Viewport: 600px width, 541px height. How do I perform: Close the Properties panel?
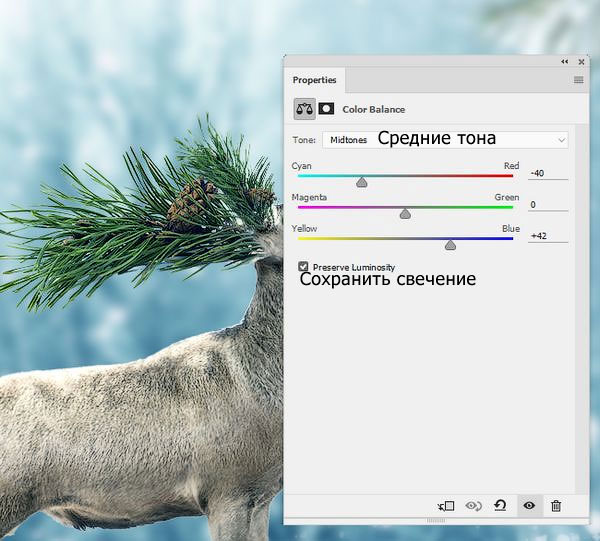click(581, 62)
